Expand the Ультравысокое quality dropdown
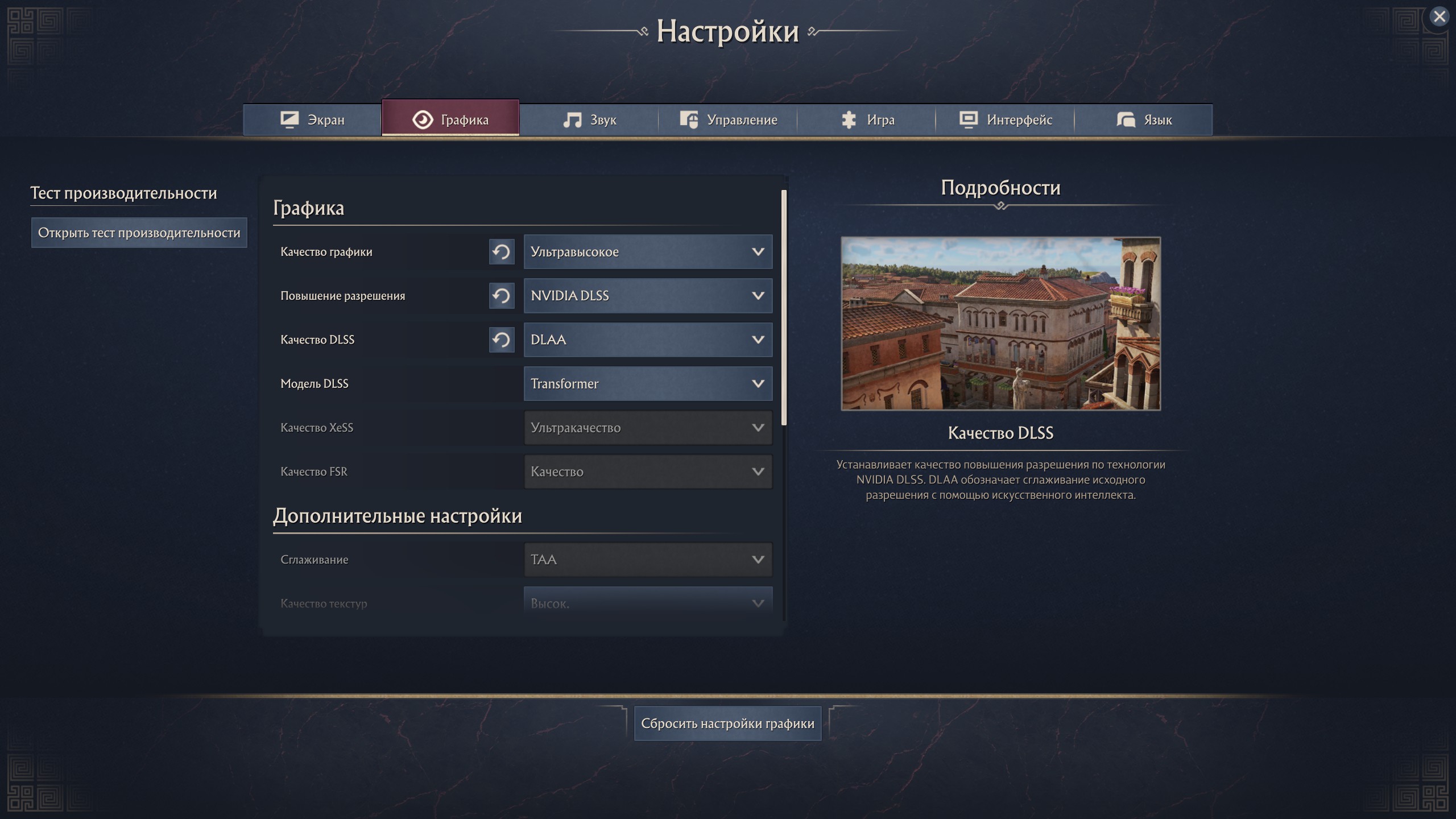The width and height of the screenshot is (1456, 819). (647, 251)
